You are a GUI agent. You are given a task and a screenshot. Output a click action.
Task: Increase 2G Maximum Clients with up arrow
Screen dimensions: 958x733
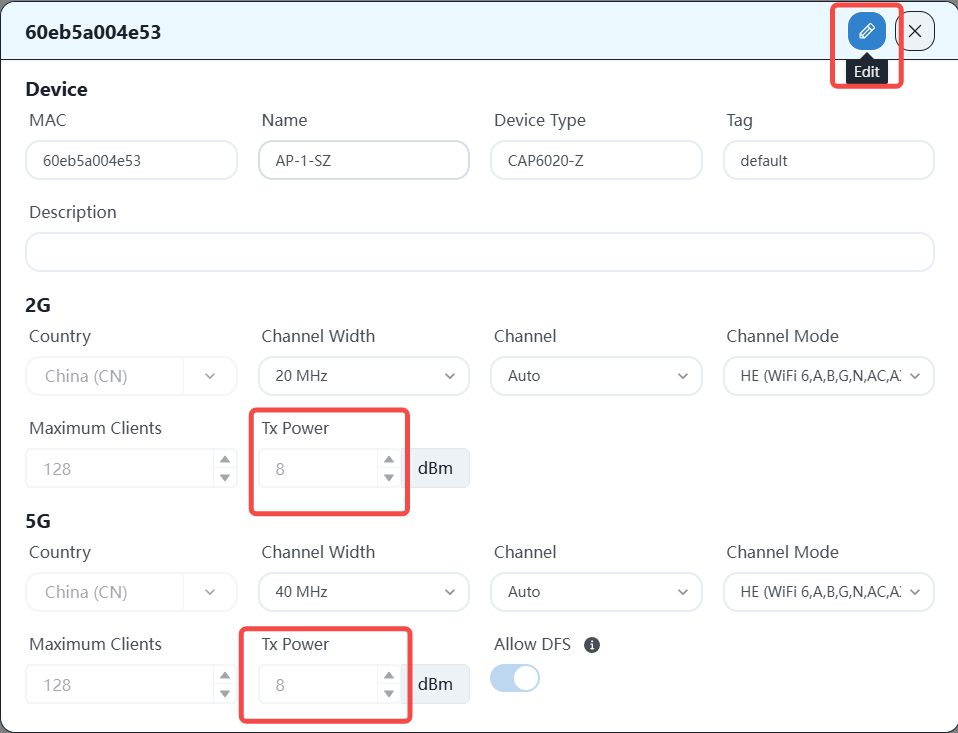(225, 460)
